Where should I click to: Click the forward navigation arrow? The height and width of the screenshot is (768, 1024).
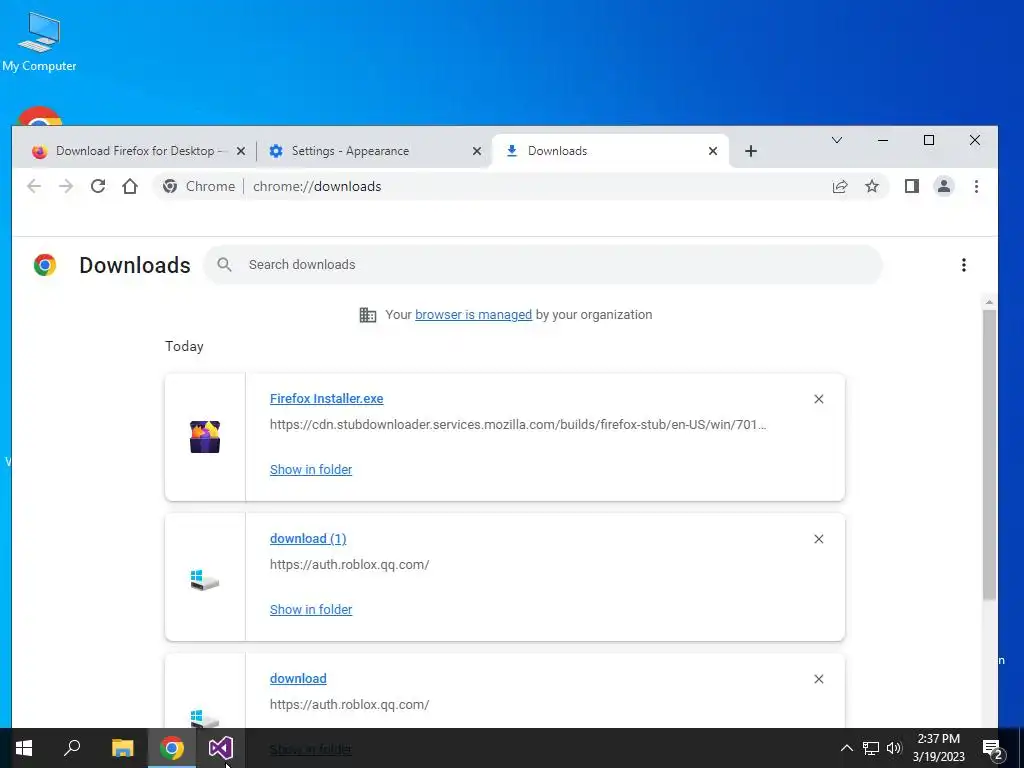click(66, 186)
